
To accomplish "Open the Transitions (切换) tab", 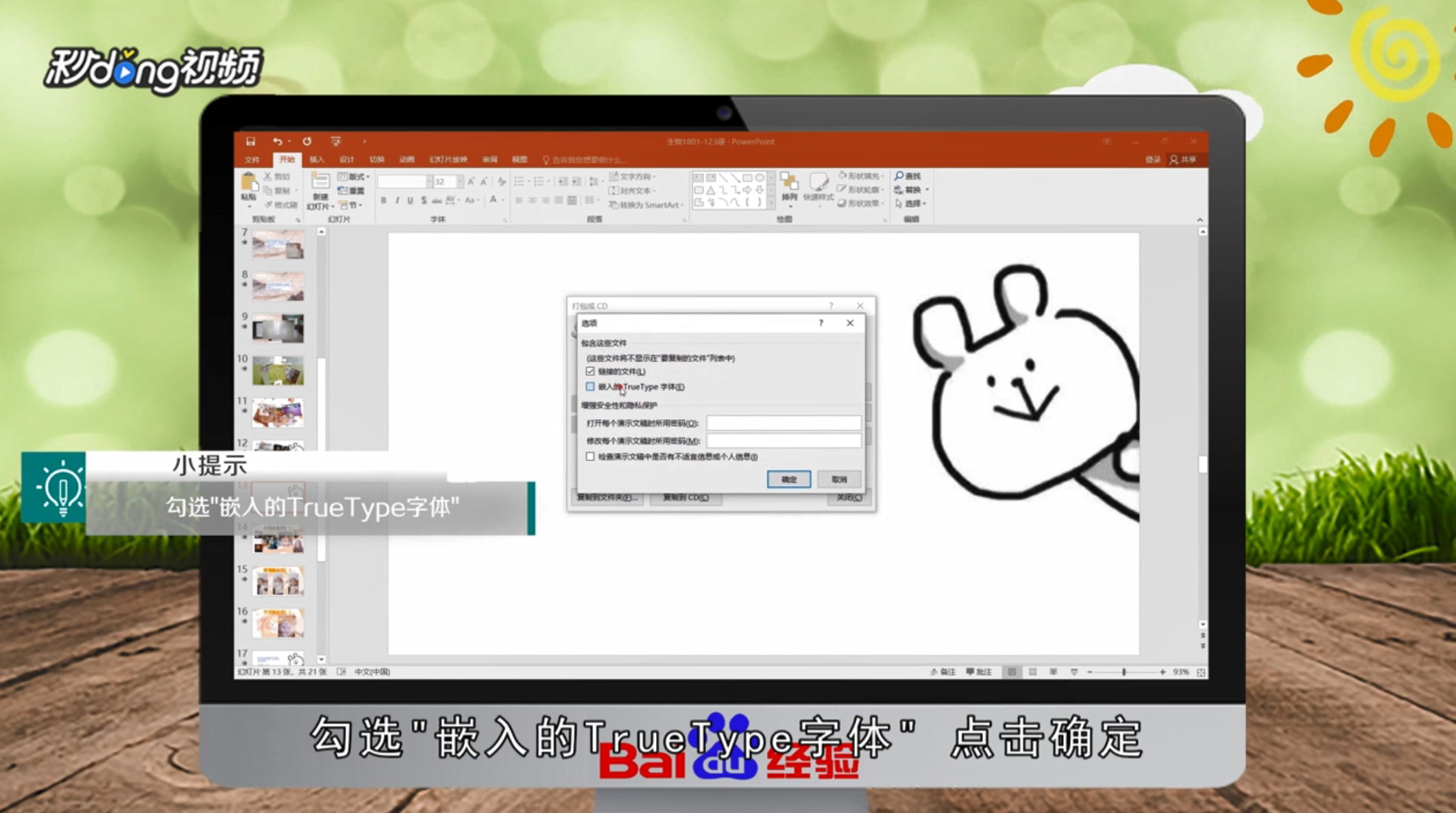I will pos(377,160).
